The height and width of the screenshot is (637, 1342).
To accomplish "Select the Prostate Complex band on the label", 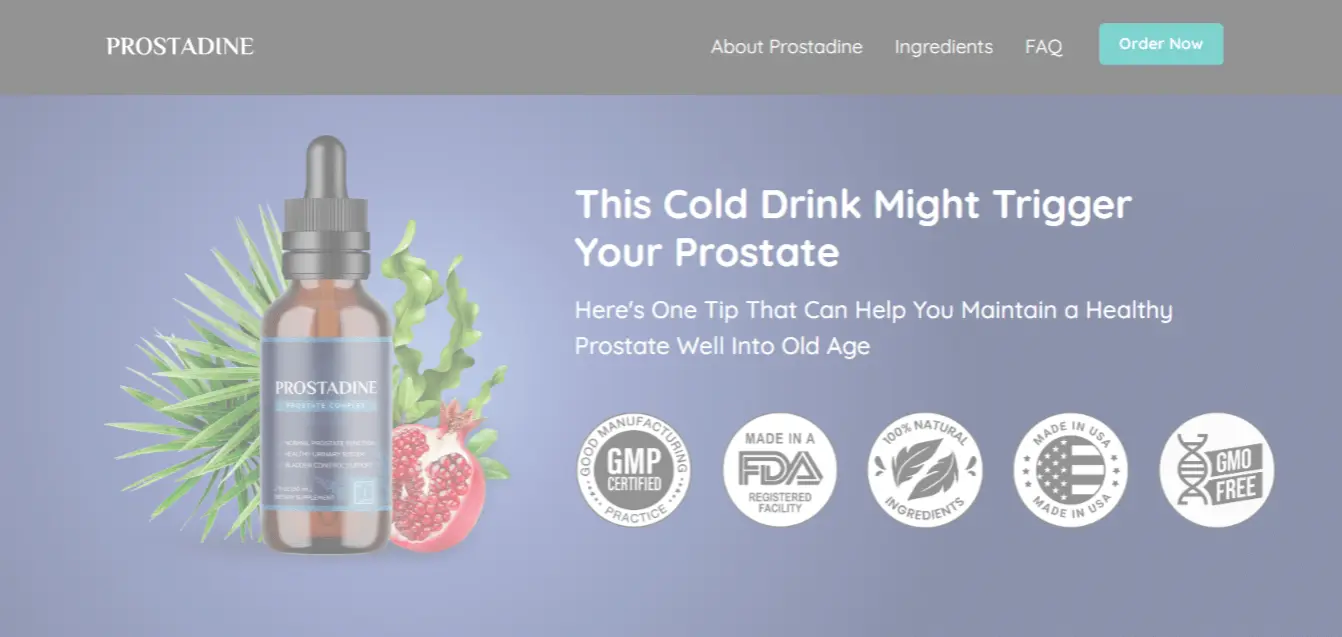I will coord(326,405).
